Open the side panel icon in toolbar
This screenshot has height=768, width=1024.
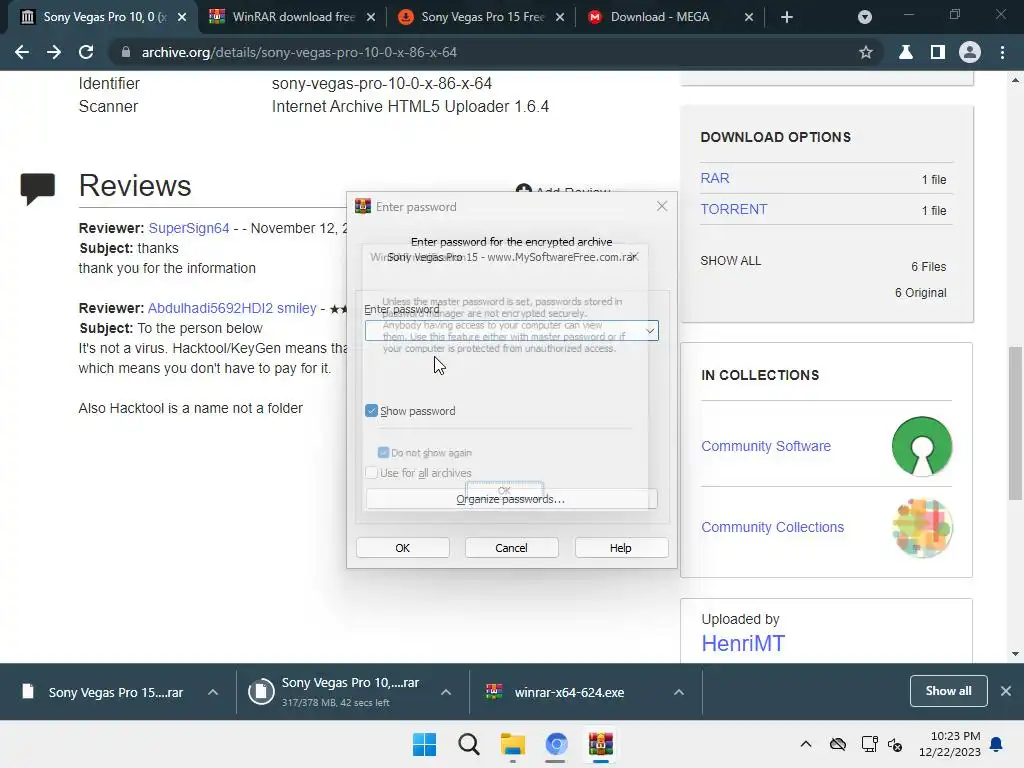click(938, 52)
